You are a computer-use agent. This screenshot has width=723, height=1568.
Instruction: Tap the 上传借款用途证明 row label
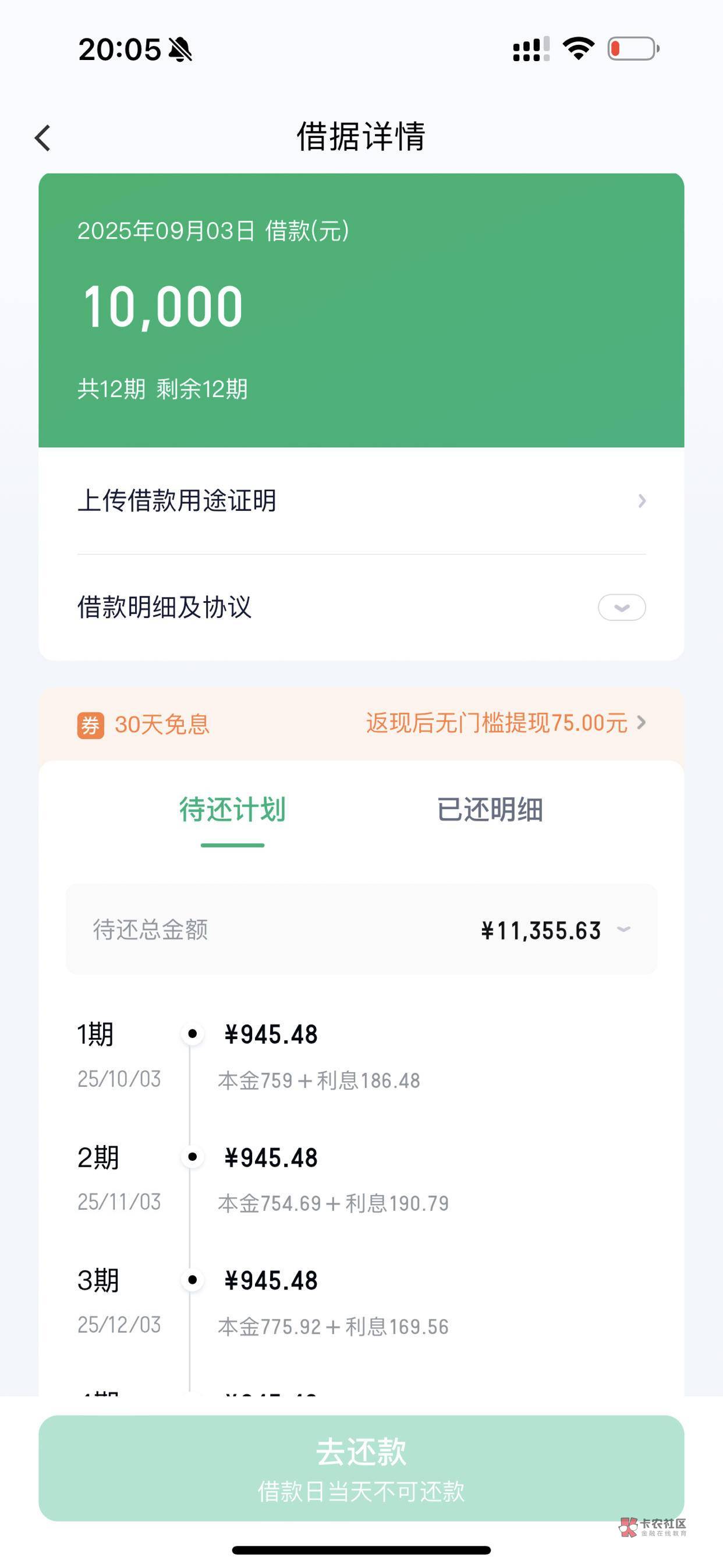point(176,501)
